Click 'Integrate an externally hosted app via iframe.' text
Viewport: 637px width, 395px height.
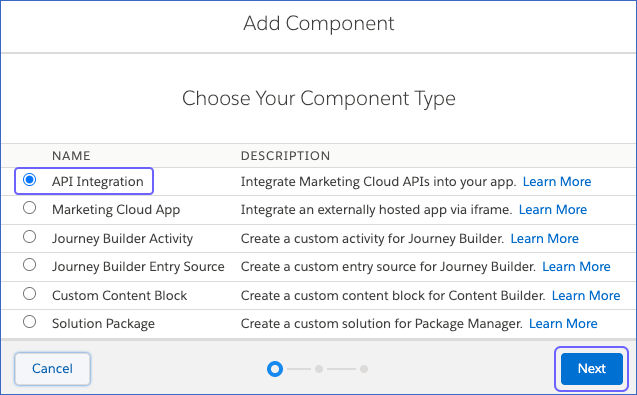click(x=376, y=209)
